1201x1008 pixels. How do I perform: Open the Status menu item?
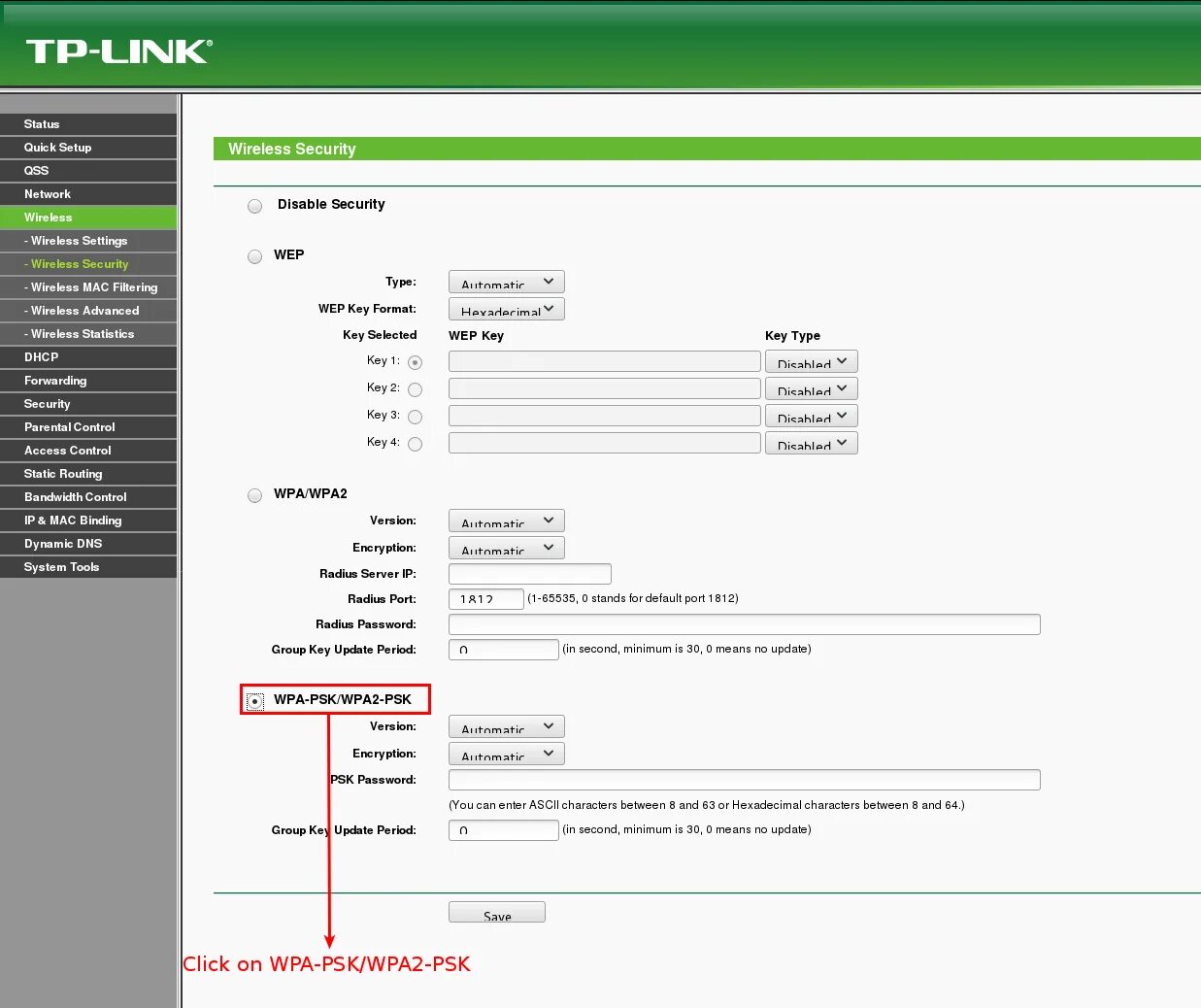(x=88, y=124)
